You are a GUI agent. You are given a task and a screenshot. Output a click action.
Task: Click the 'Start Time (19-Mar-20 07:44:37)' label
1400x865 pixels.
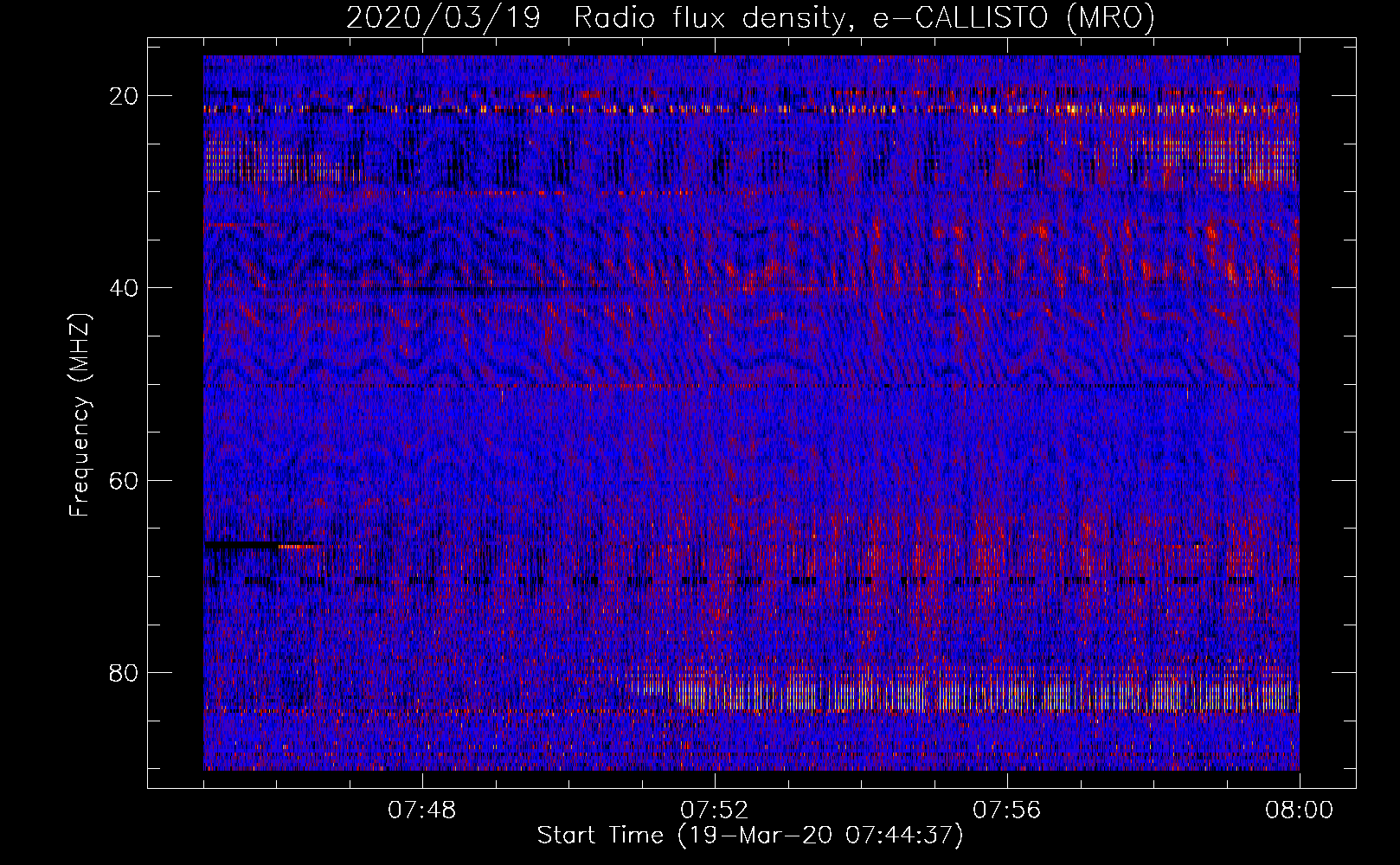coord(750,836)
